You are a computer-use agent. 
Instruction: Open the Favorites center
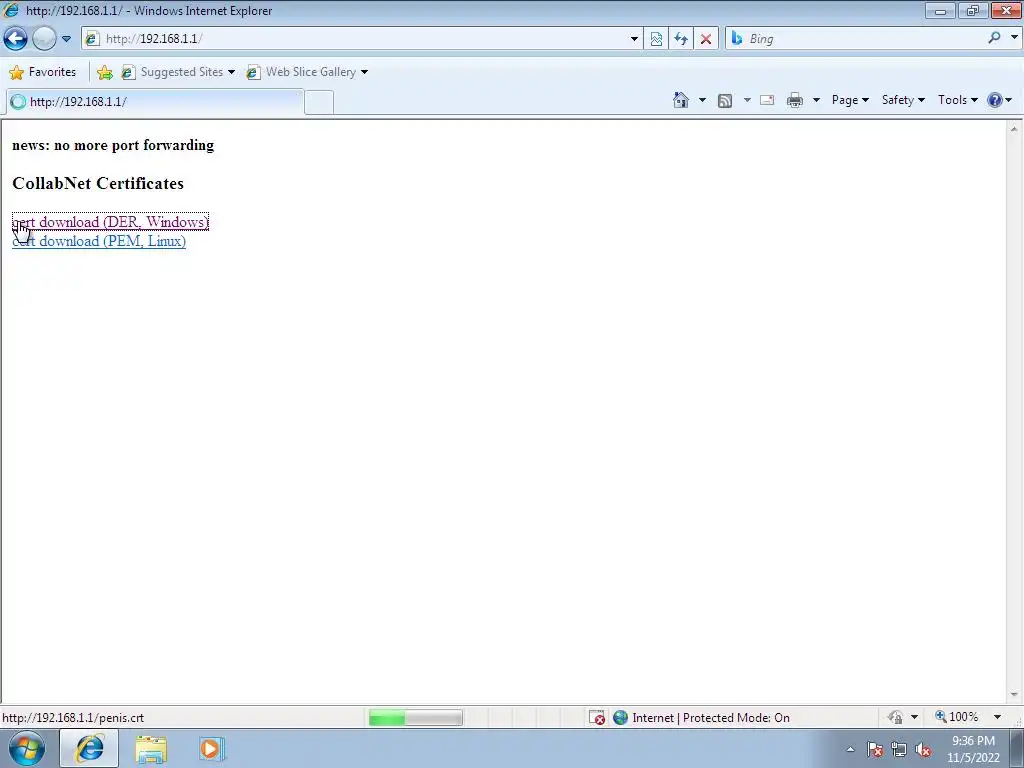point(43,72)
